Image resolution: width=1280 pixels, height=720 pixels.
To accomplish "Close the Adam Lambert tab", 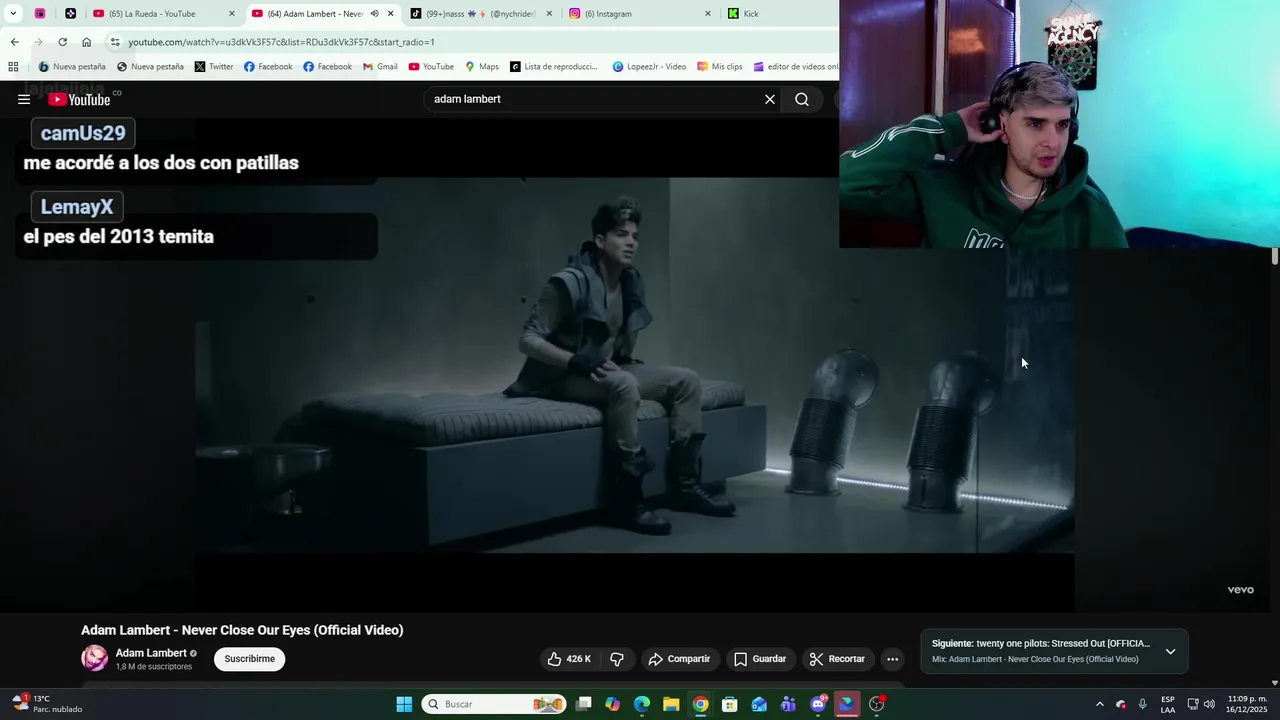I will pos(391,14).
